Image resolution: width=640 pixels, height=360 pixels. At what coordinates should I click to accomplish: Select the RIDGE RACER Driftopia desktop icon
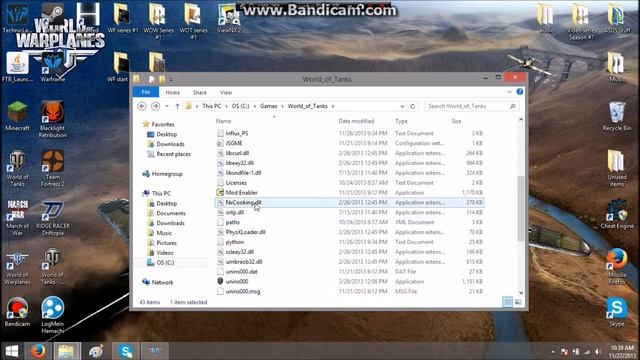[x=53, y=217]
